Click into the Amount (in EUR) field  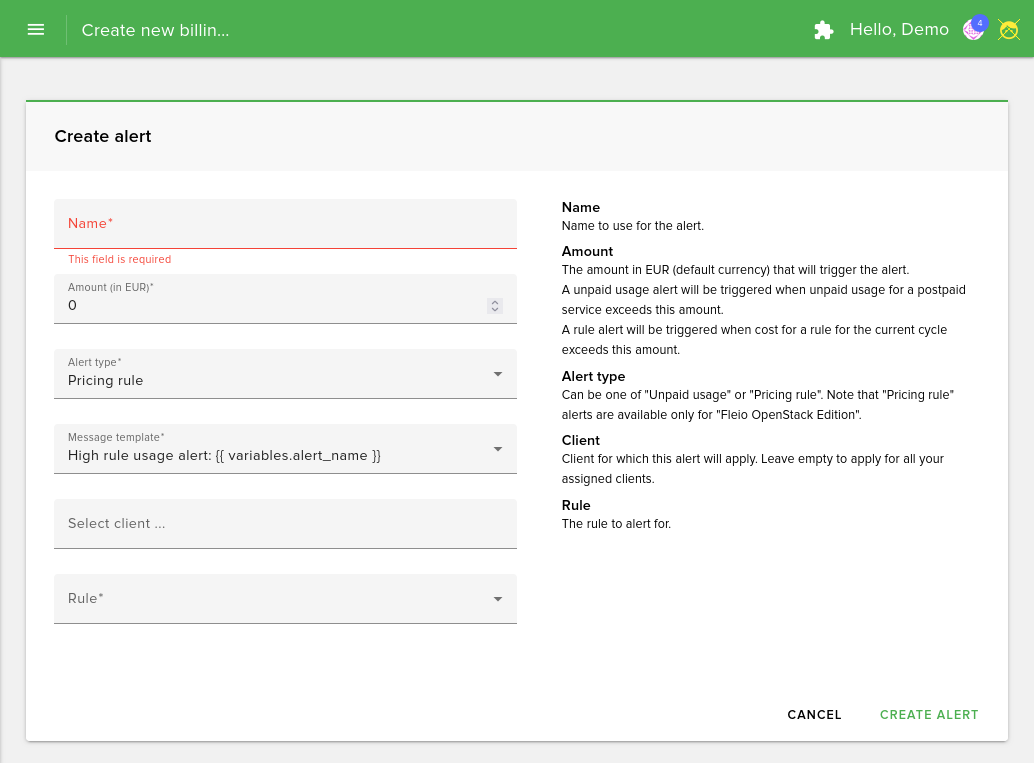270,306
